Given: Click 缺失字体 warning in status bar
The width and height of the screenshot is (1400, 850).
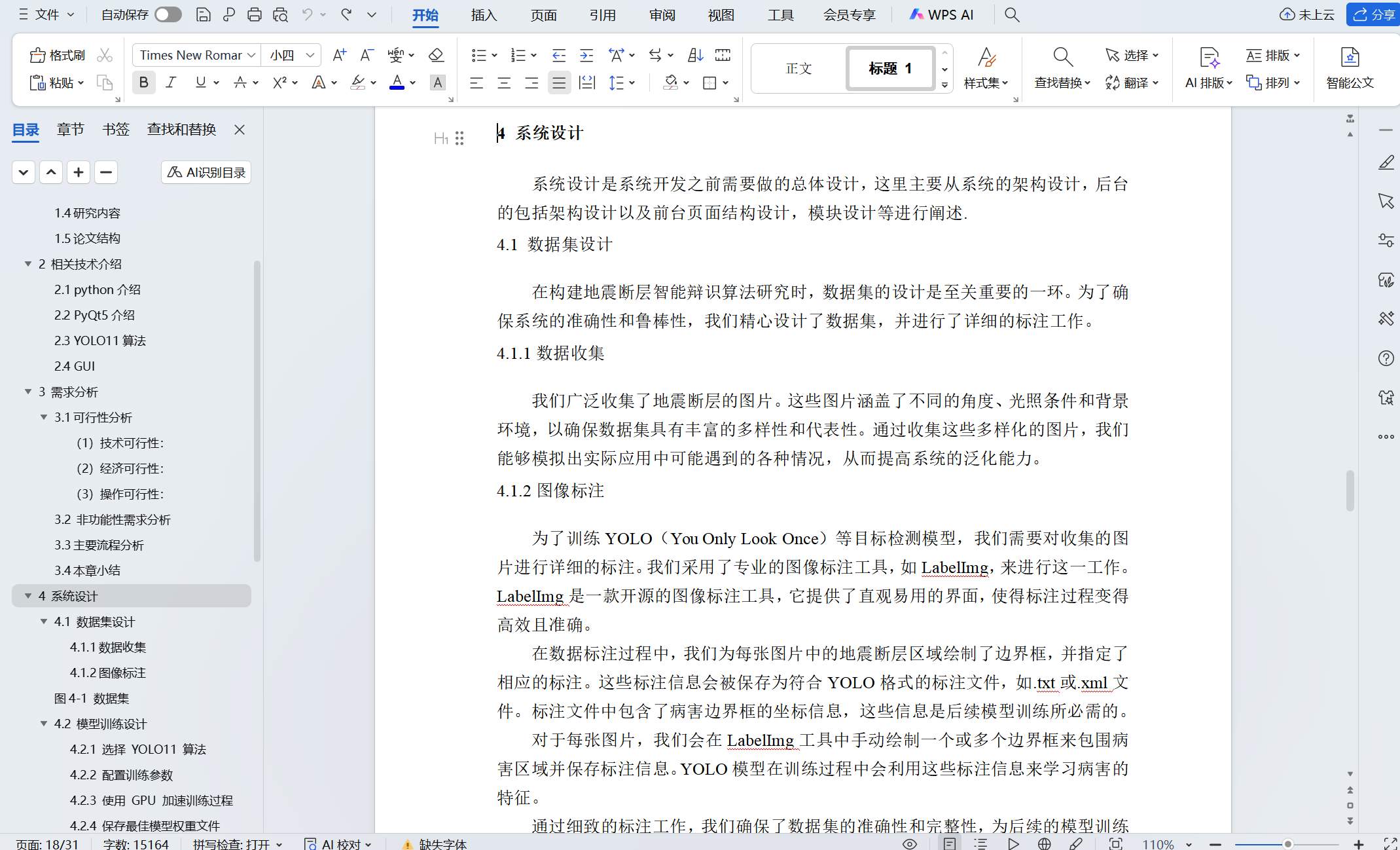Looking at the screenshot, I should [x=435, y=844].
